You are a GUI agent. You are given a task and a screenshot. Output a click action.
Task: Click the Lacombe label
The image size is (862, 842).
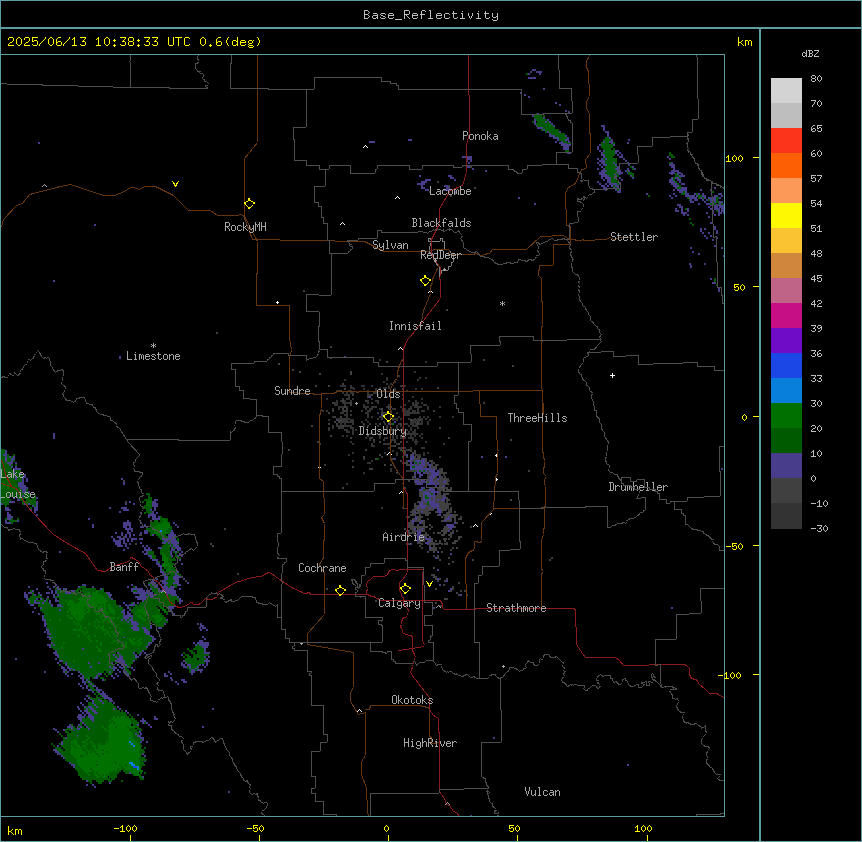pyautogui.click(x=450, y=191)
